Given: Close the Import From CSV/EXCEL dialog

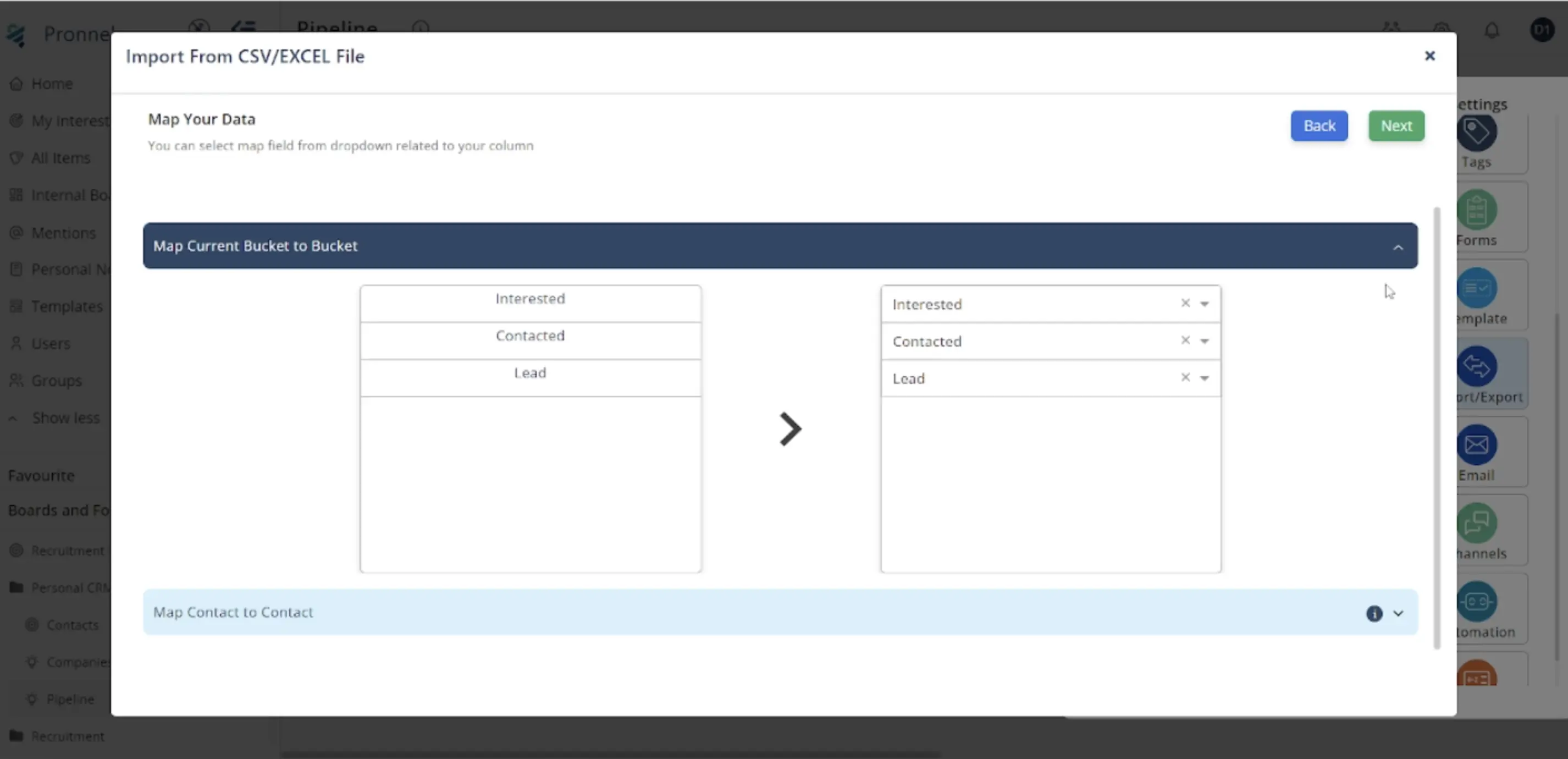Looking at the screenshot, I should (1430, 56).
